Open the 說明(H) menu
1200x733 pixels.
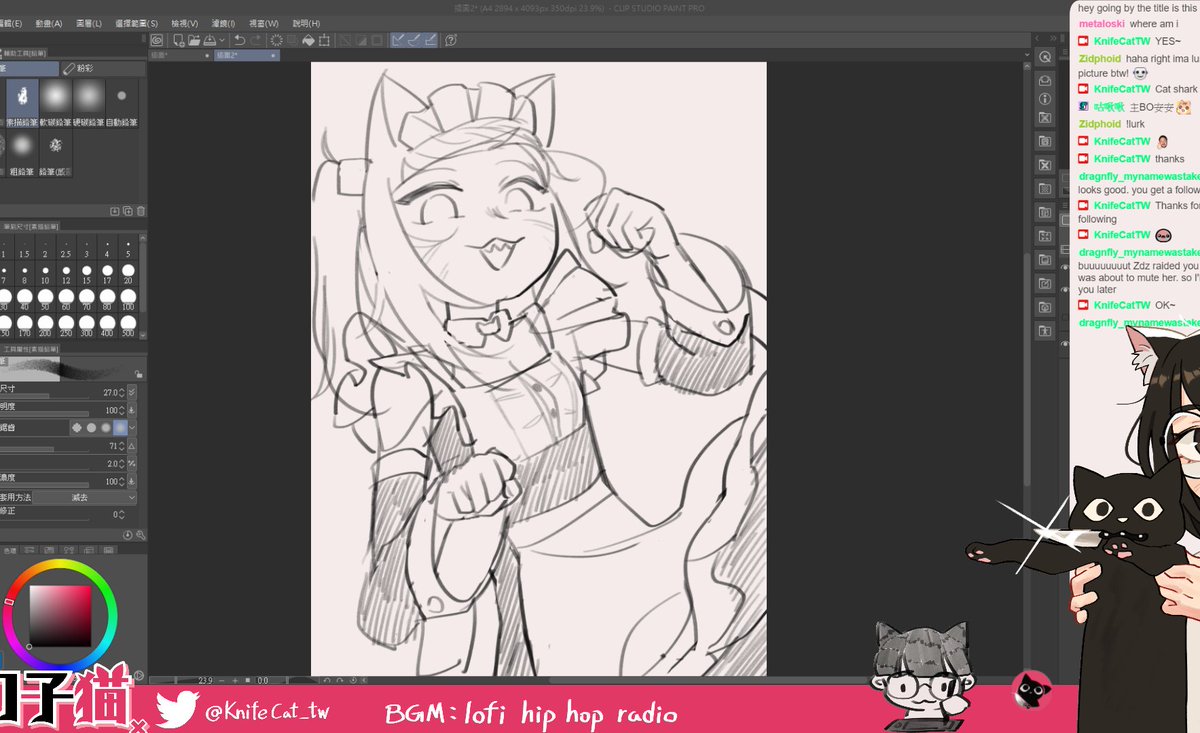tap(307, 23)
